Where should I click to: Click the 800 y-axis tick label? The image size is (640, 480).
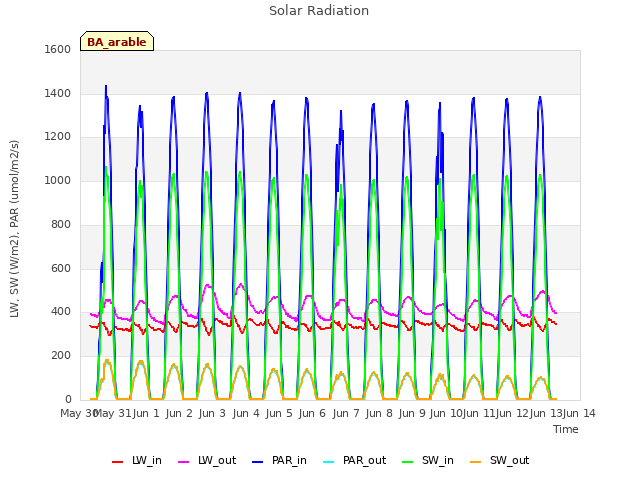[x=61, y=224]
